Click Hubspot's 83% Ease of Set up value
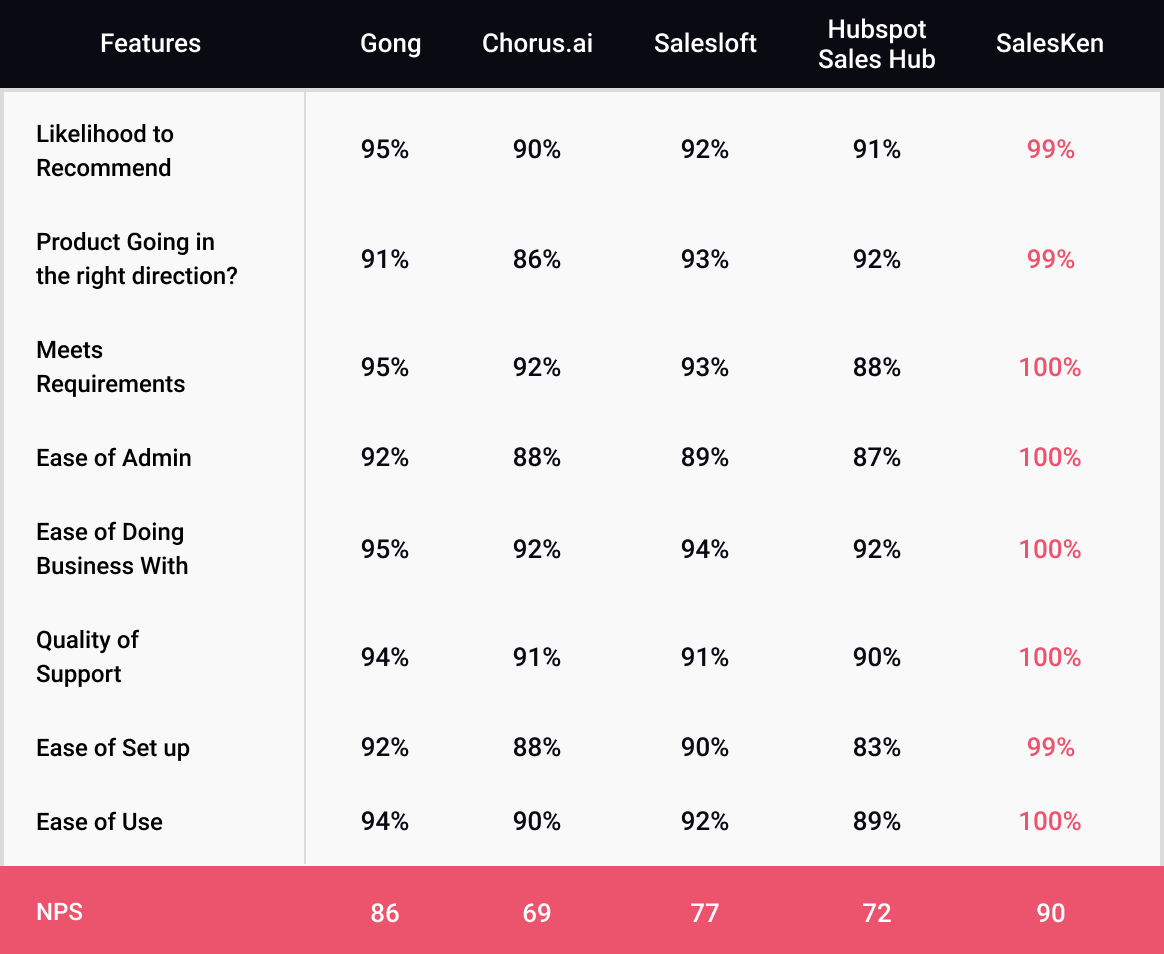 click(x=877, y=748)
